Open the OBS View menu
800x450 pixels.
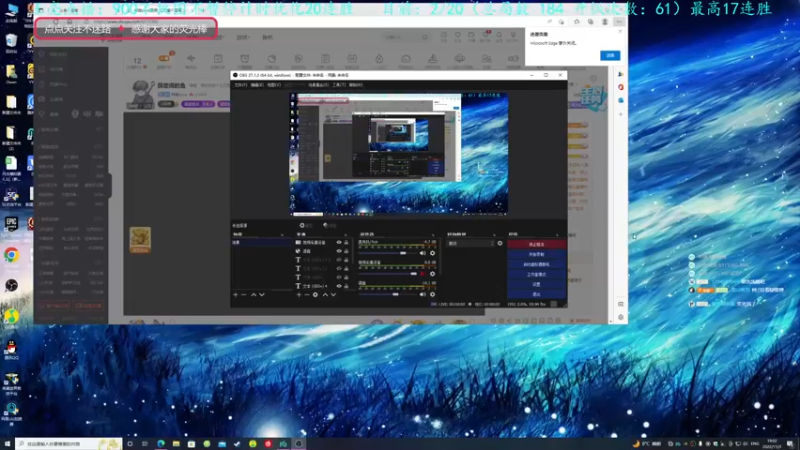pos(274,85)
